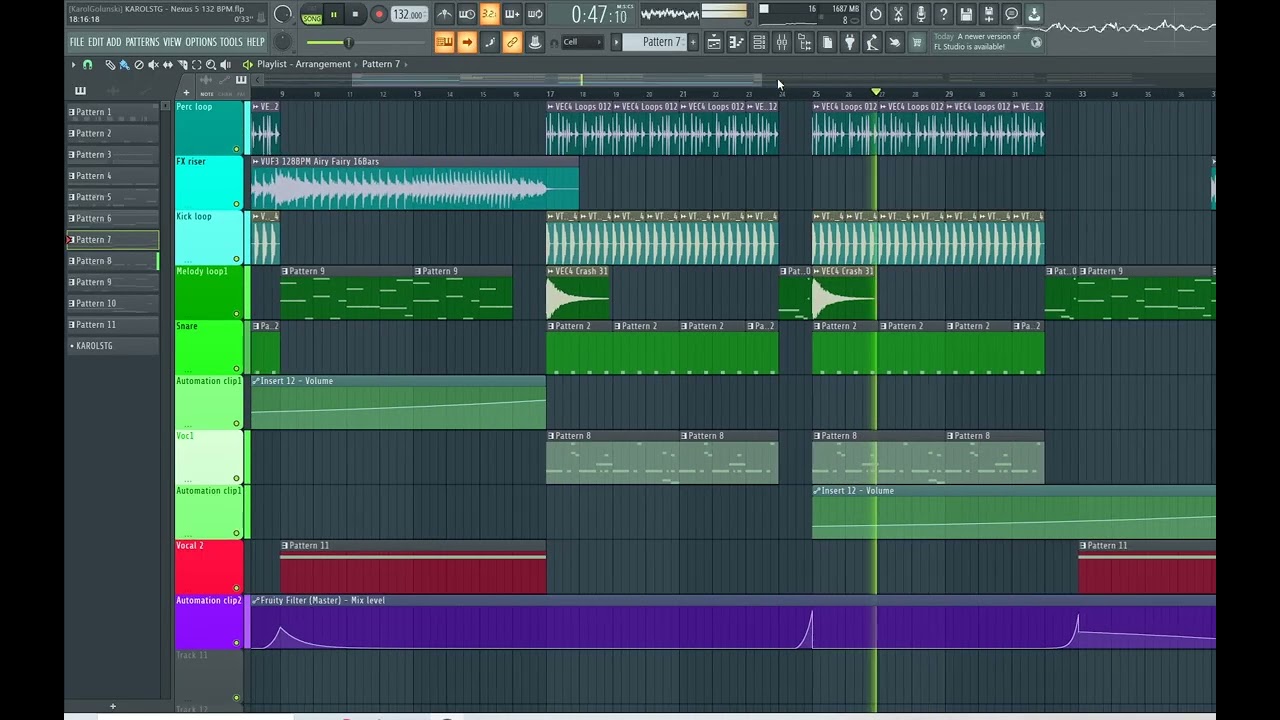This screenshot has width=1280, height=720.
Task: Open the TOOLS menu
Action: 231,42
